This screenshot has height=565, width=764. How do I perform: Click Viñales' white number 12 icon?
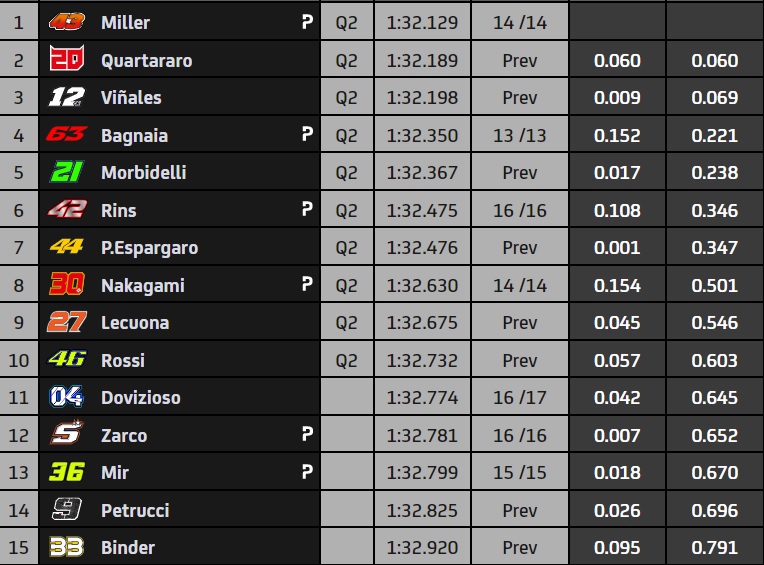(x=67, y=97)
